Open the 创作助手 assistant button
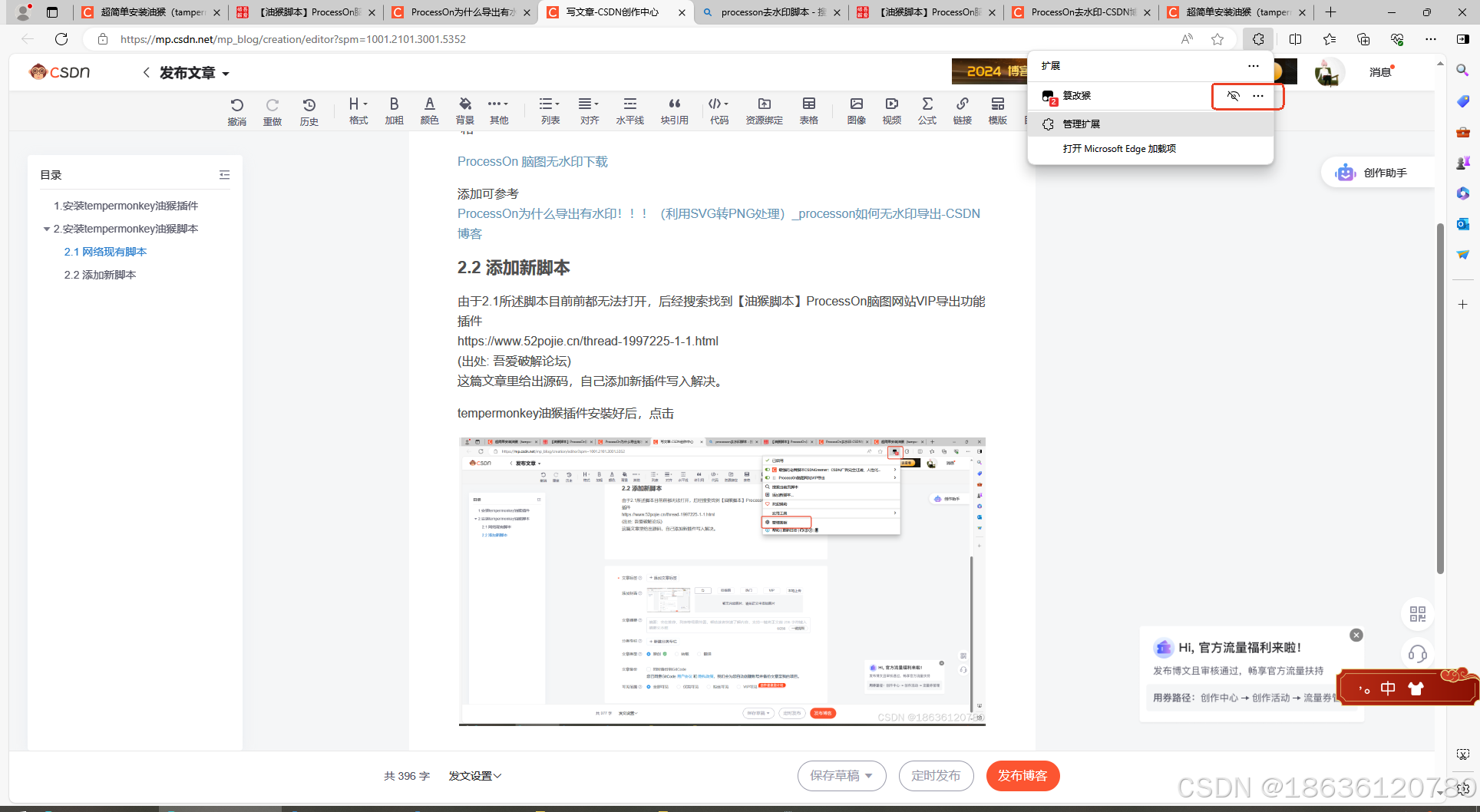The width and height of the screenshot is (1480, 812). [1377, 173]
